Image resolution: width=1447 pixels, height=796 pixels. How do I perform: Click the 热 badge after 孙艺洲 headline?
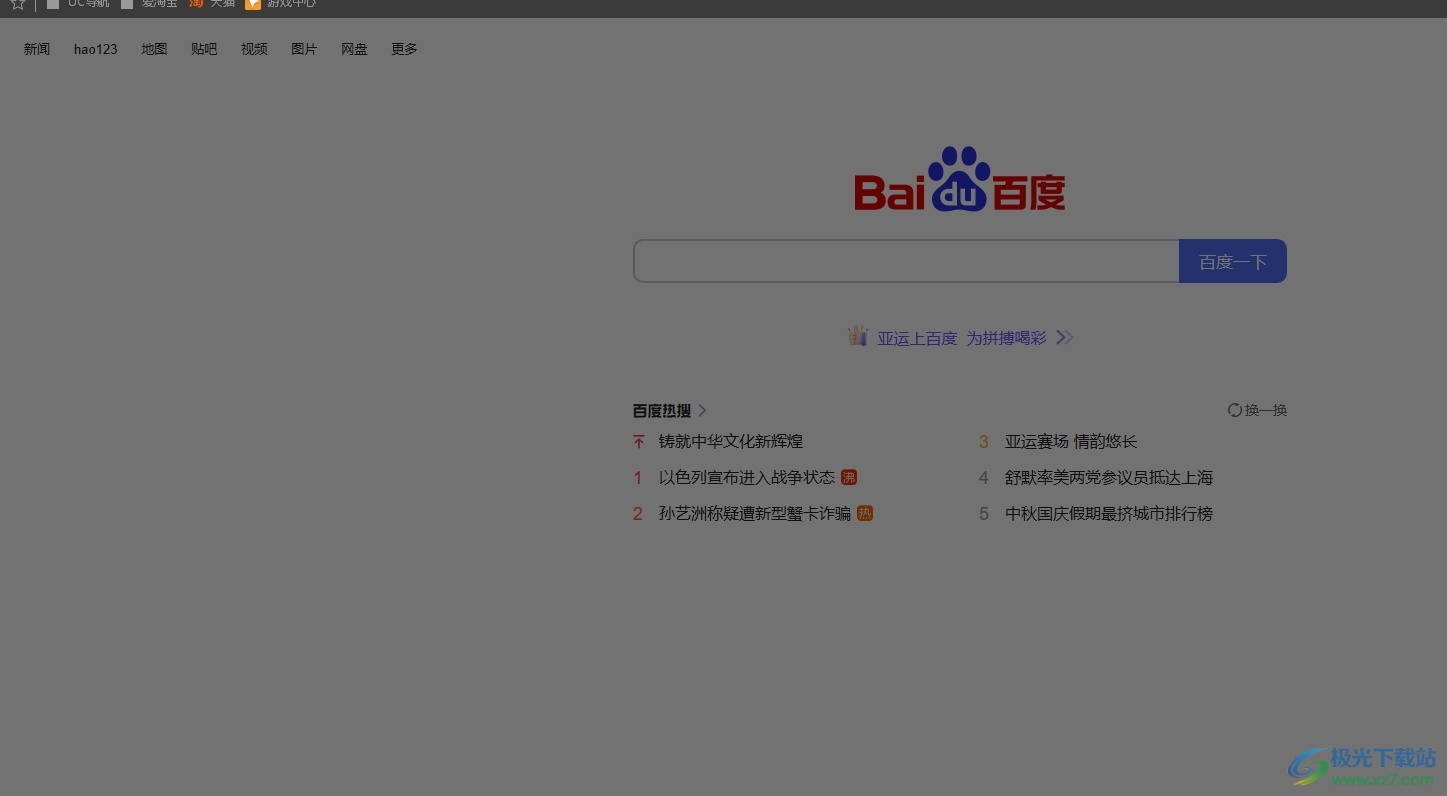[x=865, y=514]
